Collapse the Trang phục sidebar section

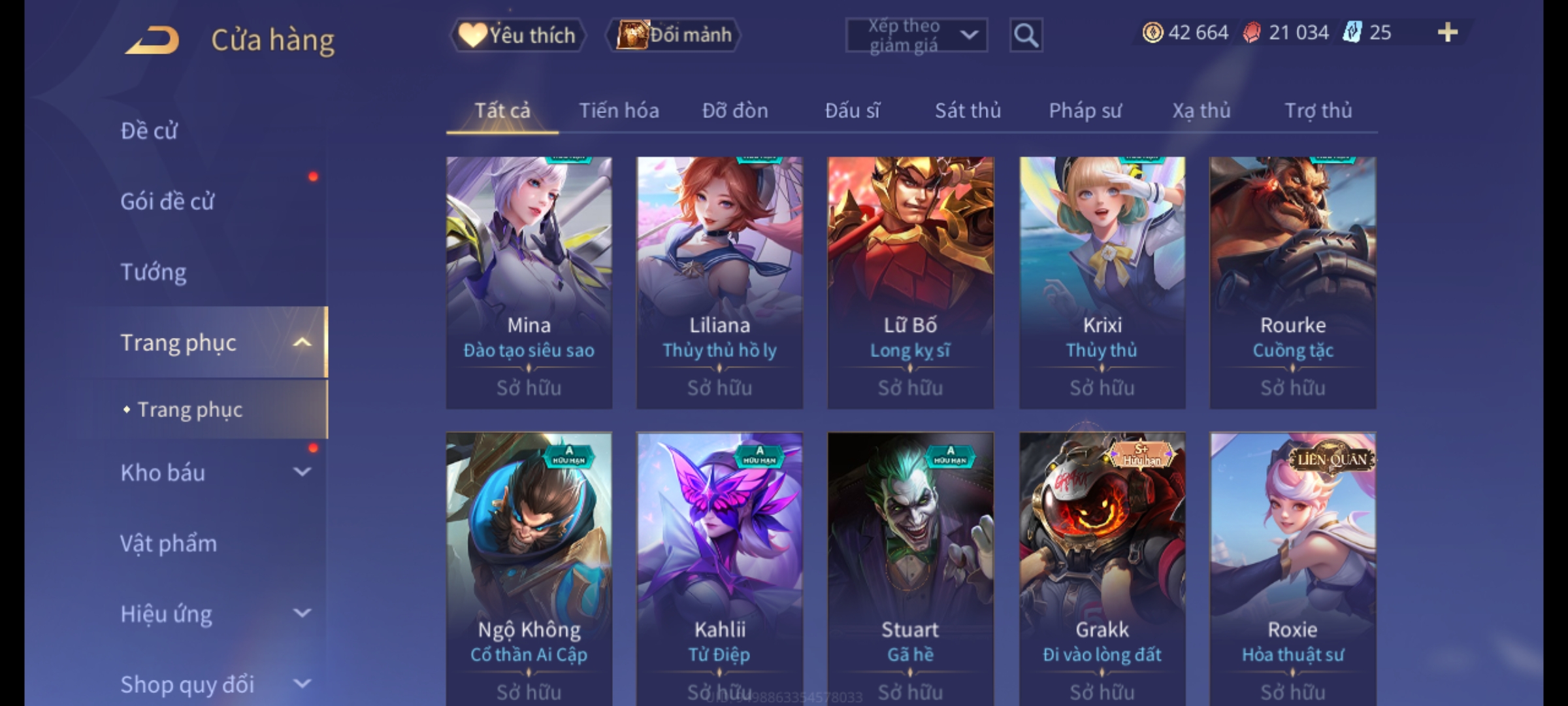tap(302, 342)
